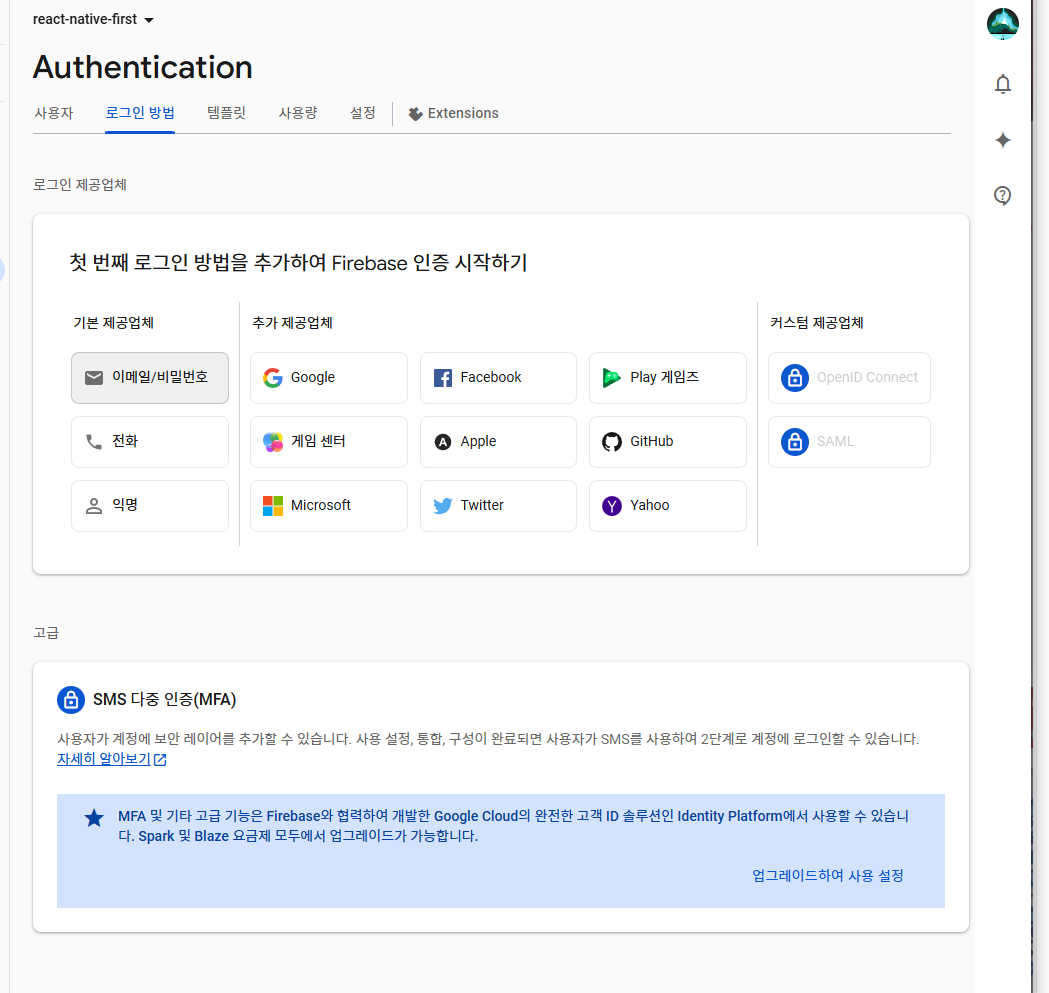The height and width of the screenshot is (993, 1049).
Task: Click the 첫 번째 로그인 방법을 추가하여 heading
Action: (298, 263)
